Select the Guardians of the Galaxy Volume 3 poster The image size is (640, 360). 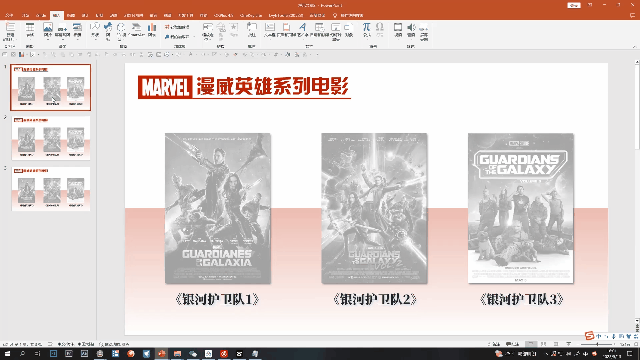click(521, 208)
